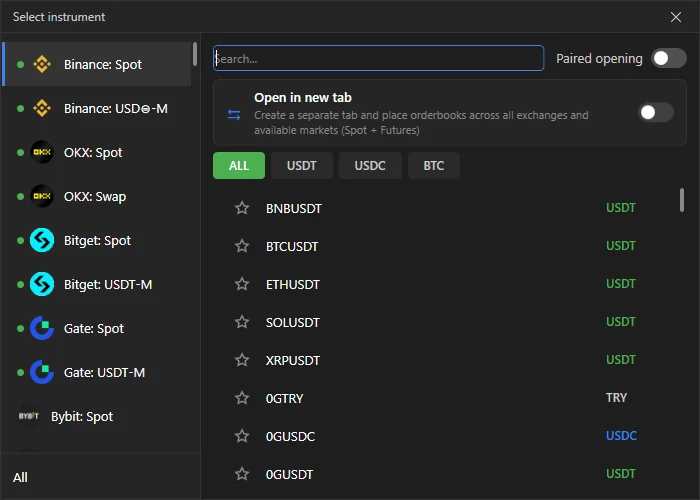Mark ETHUSDT as favorite via star
Image resolution: width=700 pixels, height=500 pixels.
(242, 284)
